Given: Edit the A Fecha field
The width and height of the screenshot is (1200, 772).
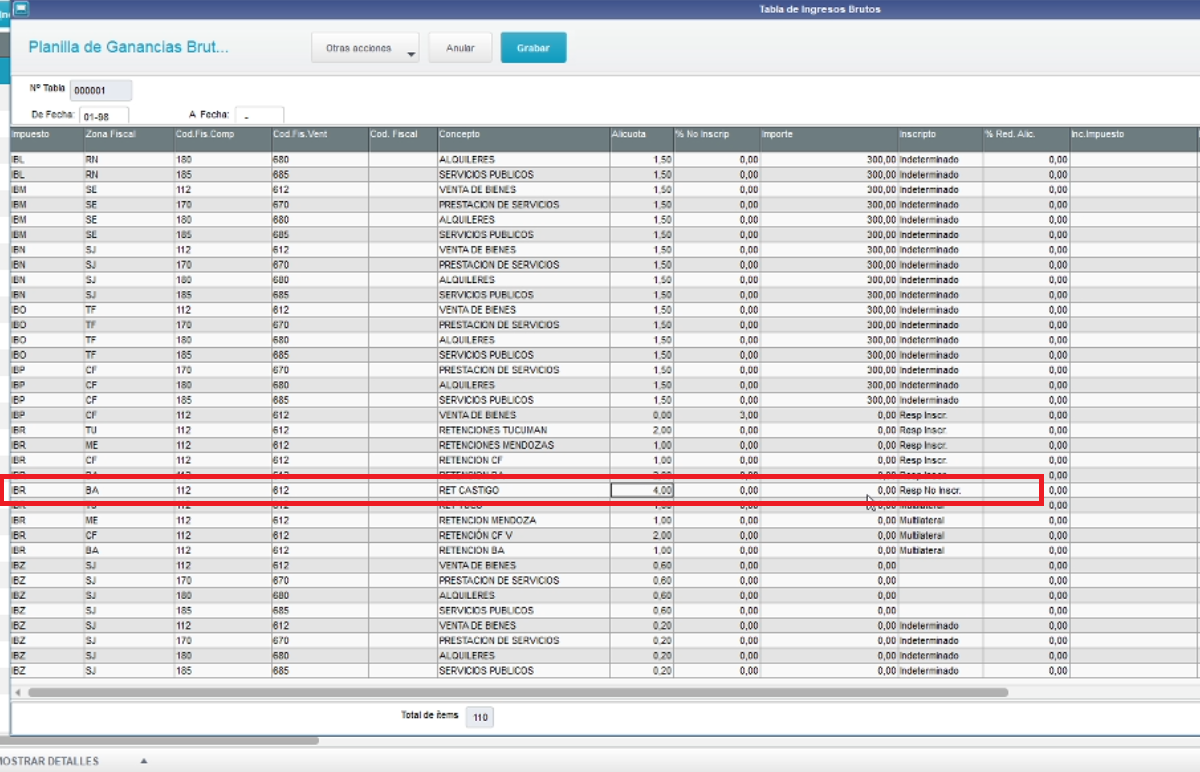Looking at the screenshot, I should tap(260, 116).
